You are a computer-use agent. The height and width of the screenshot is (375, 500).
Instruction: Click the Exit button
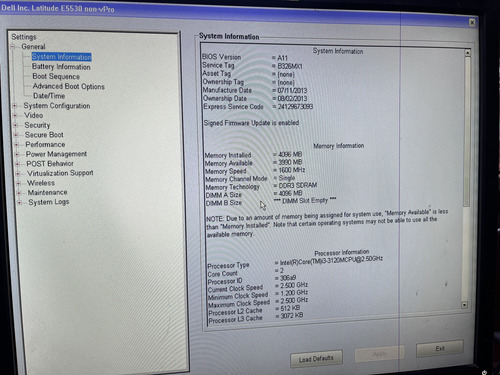(x=440, y=349)
